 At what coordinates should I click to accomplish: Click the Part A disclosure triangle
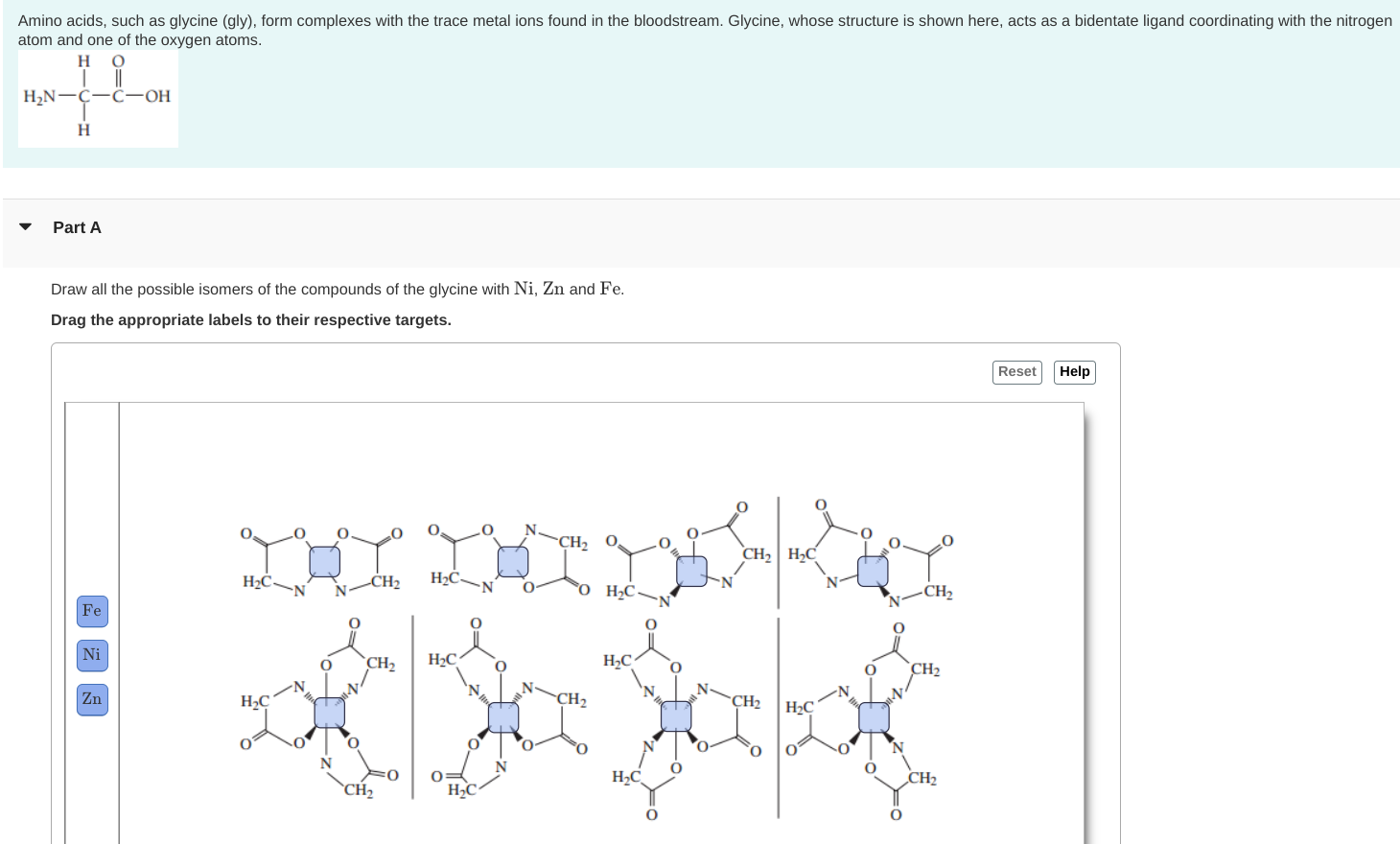click(25, 226)
